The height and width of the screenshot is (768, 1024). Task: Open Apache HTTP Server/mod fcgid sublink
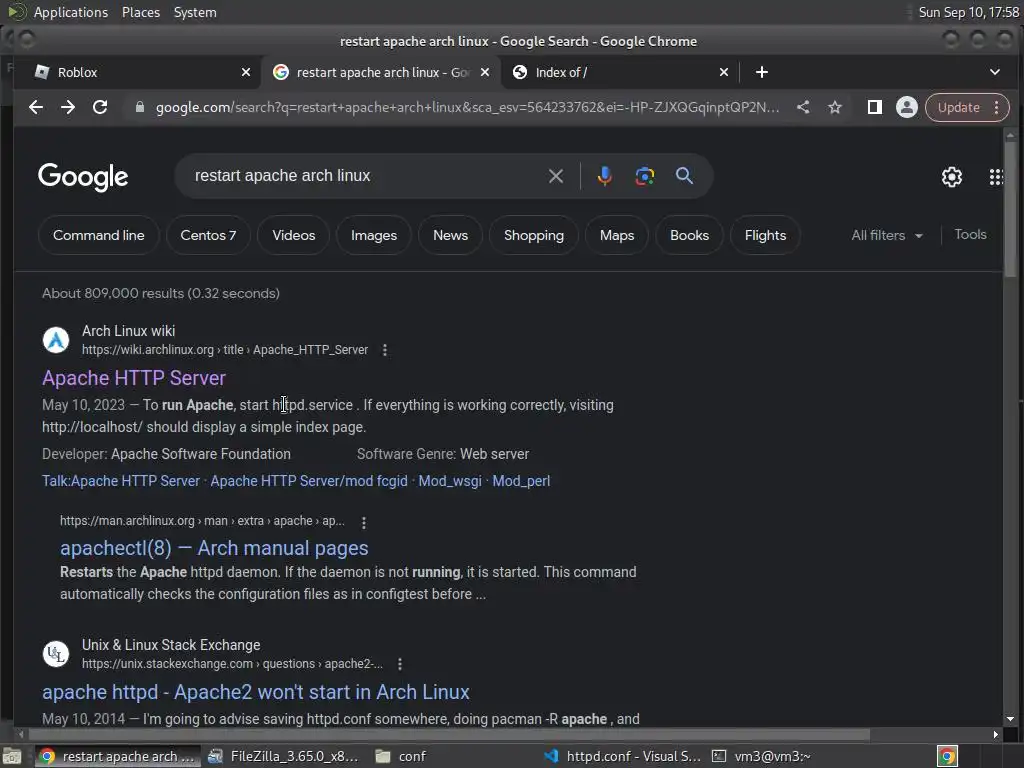309,481
